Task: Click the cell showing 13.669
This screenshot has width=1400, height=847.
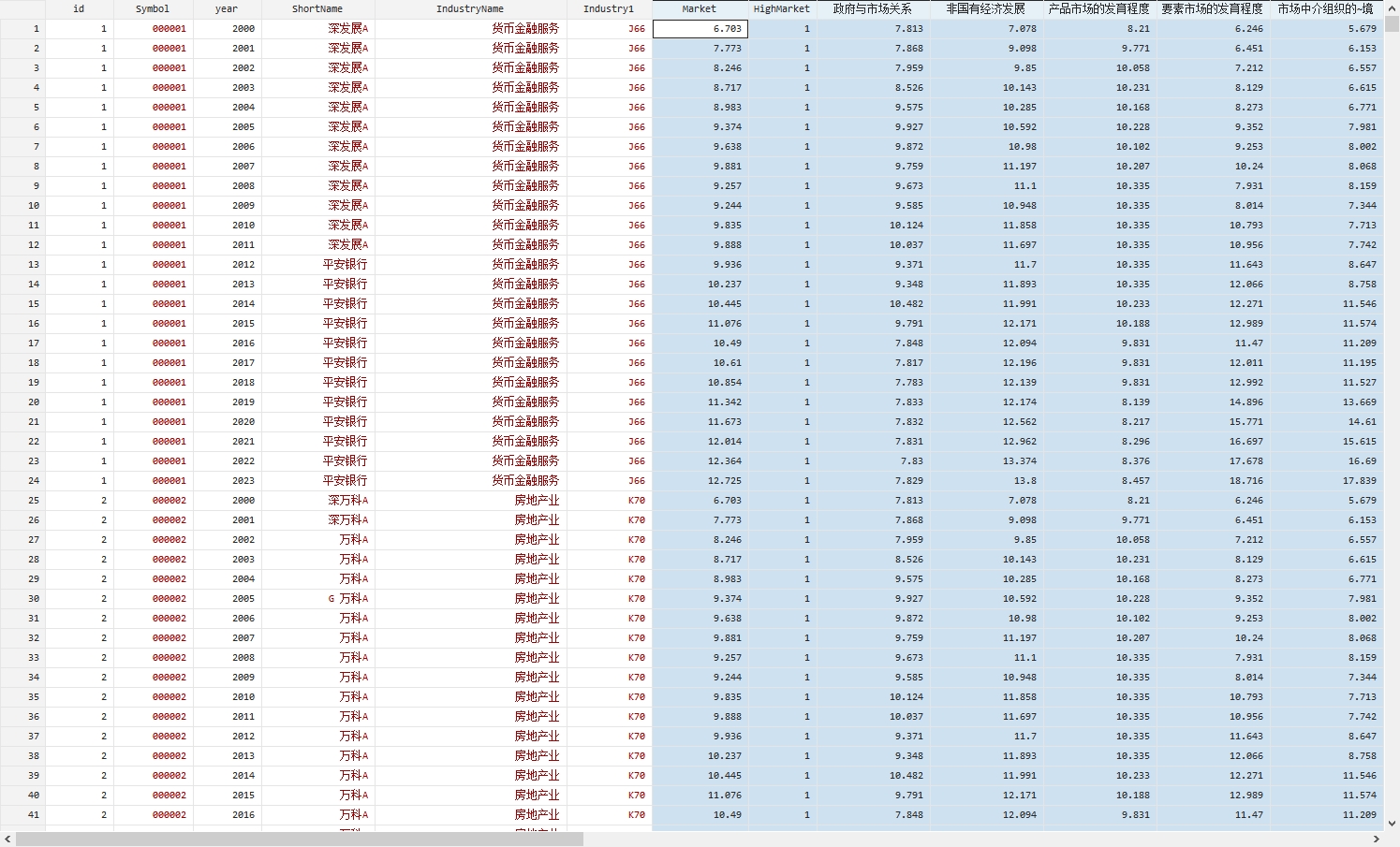Action: 1327,402
